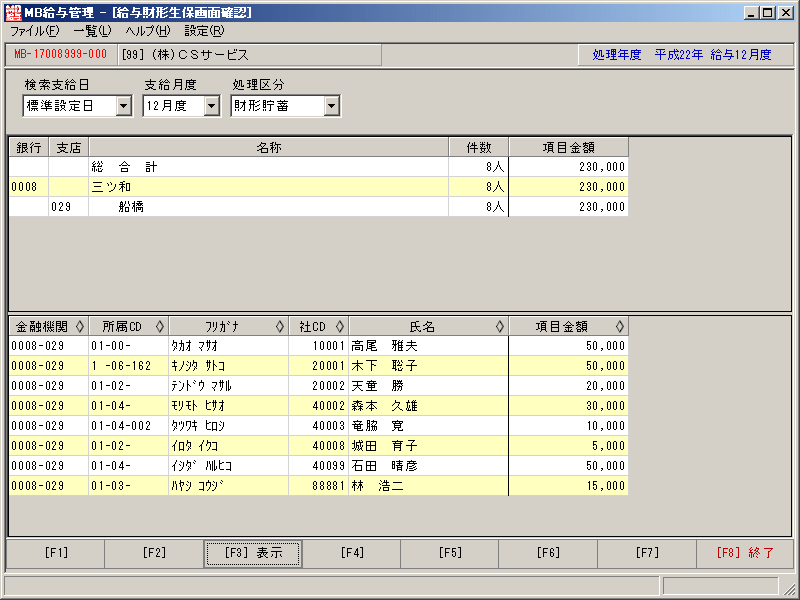Open the ファイル(F) menu

tap(35, 31)
